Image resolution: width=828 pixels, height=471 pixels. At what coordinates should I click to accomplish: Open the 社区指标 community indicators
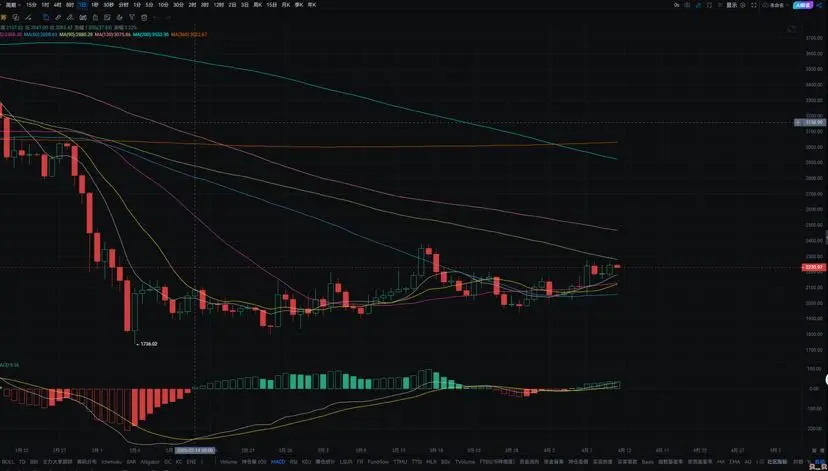click(x=777, y=461)
